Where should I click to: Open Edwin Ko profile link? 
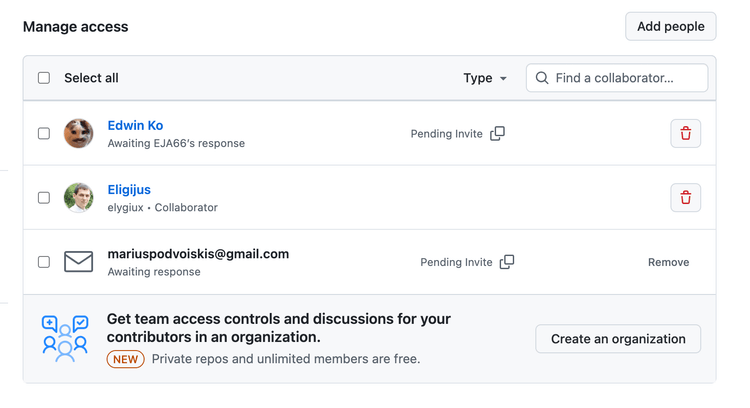[135, 125]
